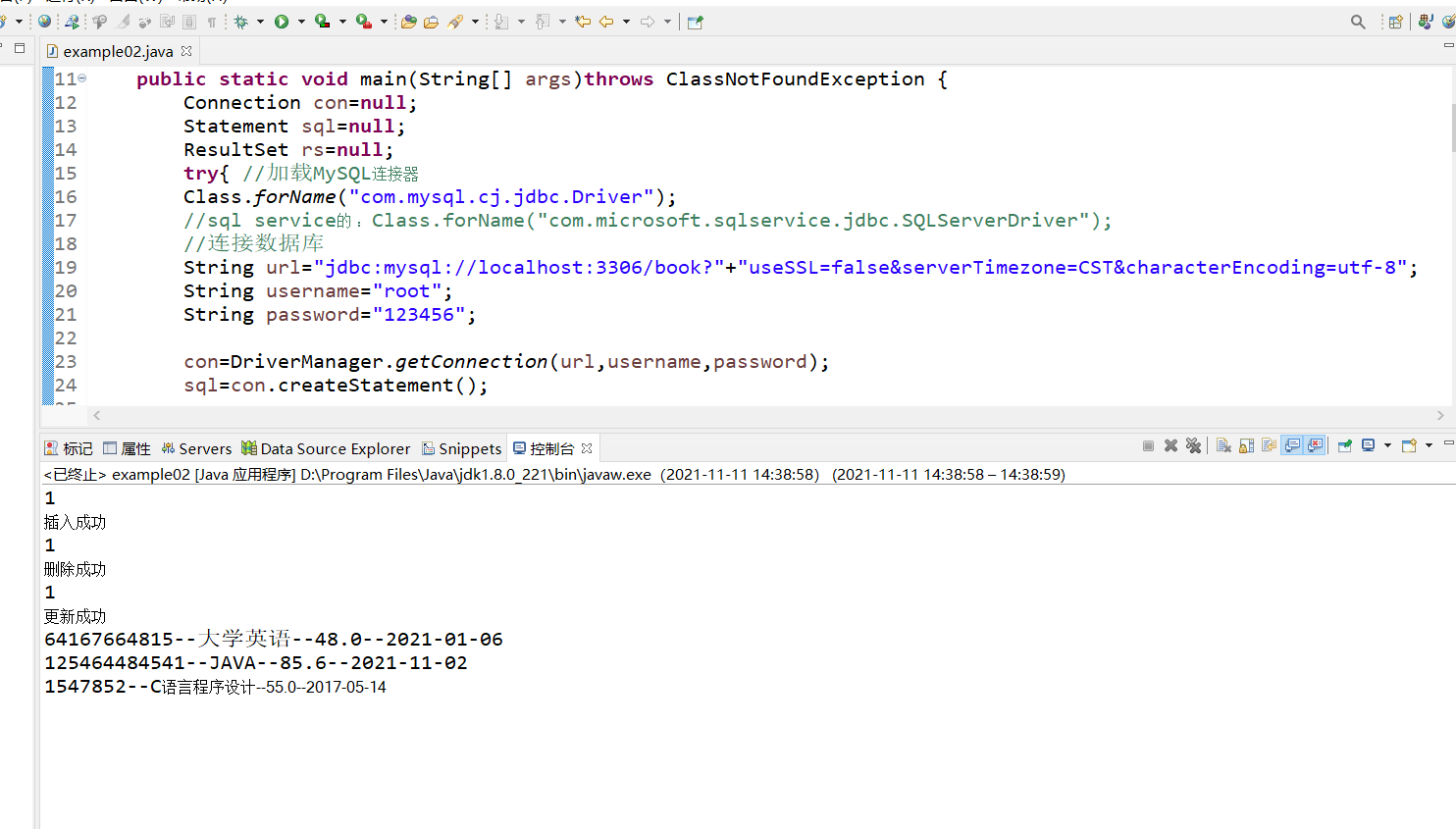Remove All Terminated Launches double X
This screenshot has height=829, width=1456.
click(1193, 446)
